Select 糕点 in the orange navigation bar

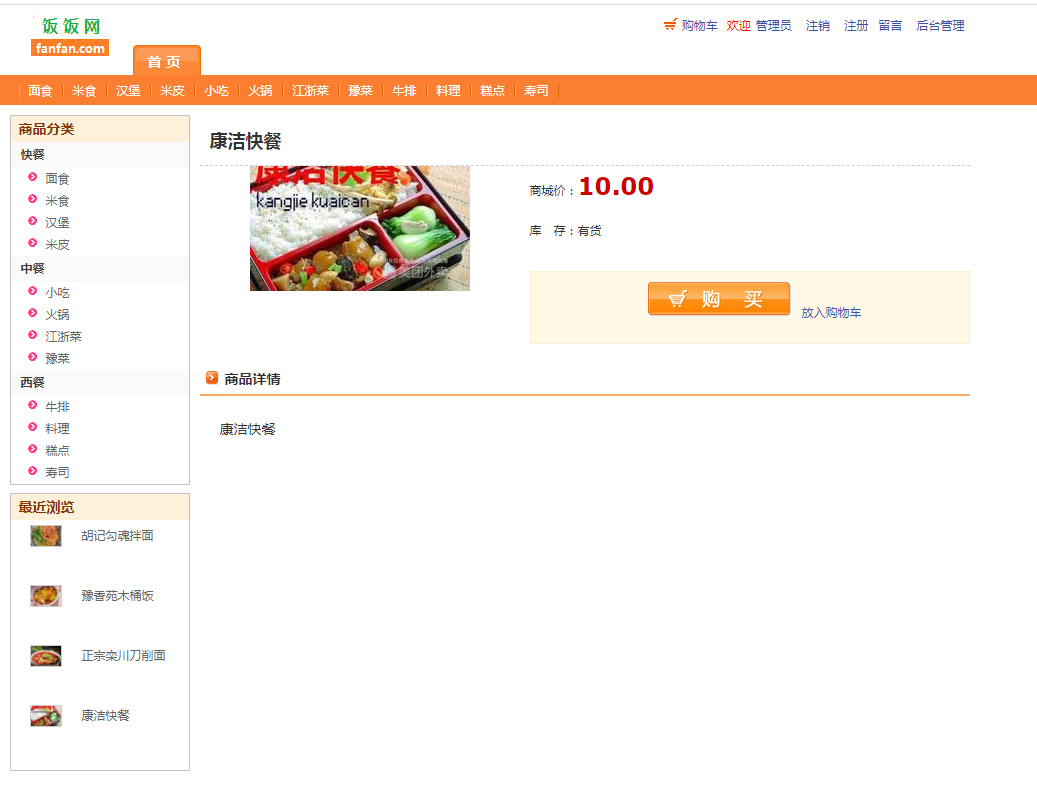492,91
